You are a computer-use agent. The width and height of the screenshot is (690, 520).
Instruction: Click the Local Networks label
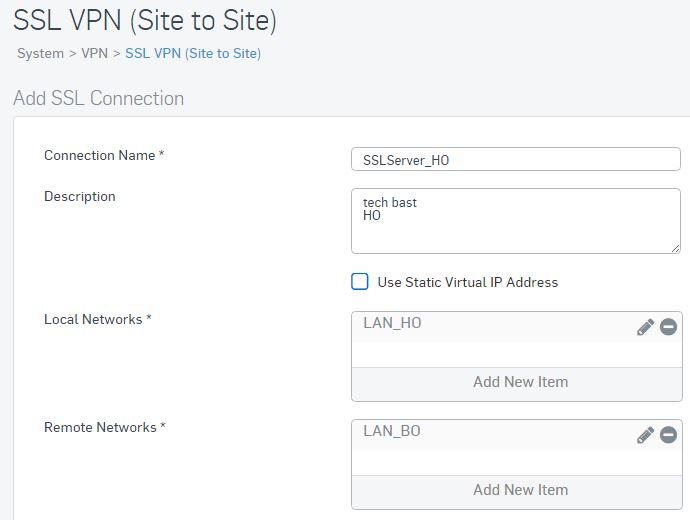pos(98,319)
